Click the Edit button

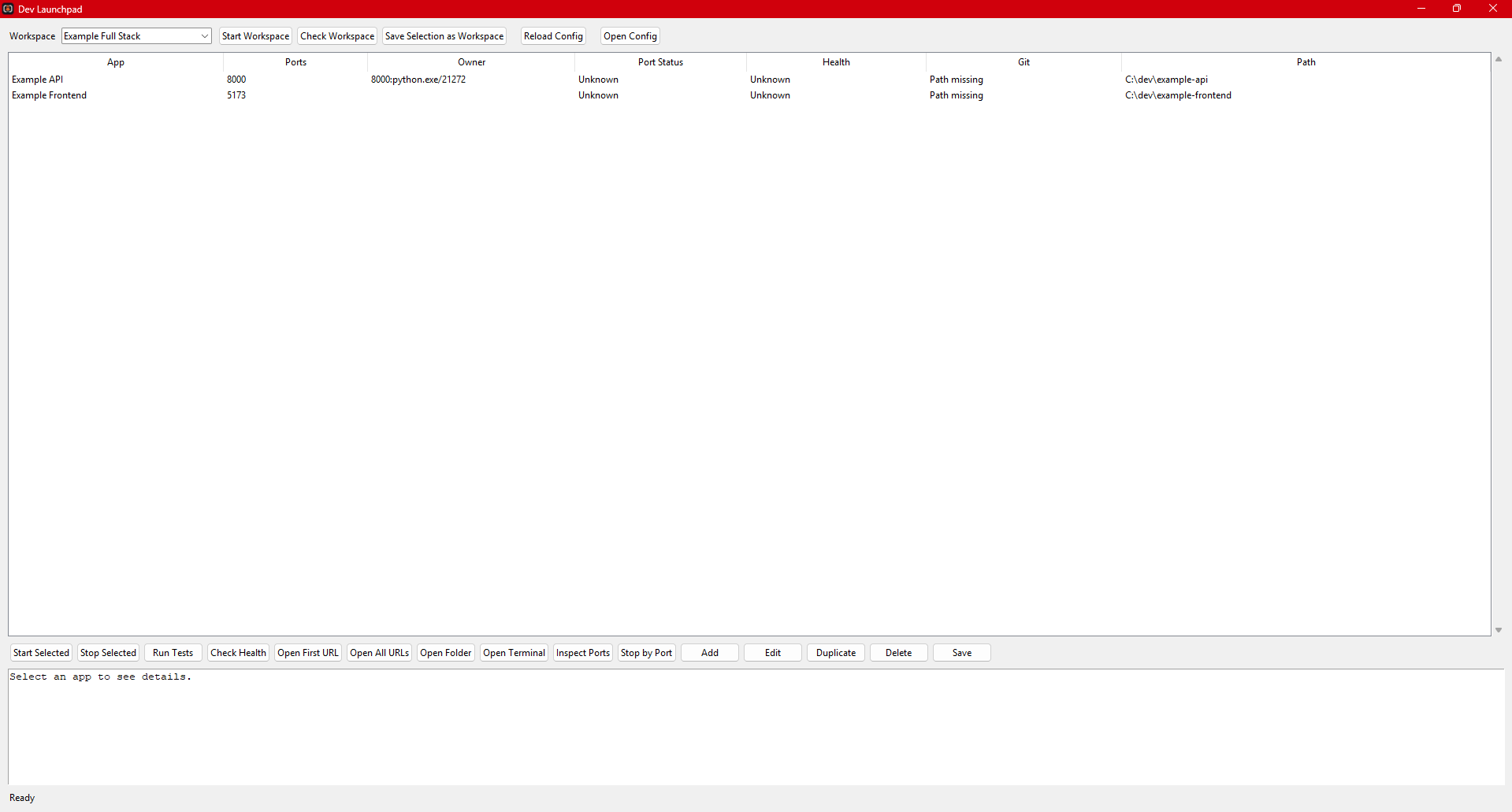pyautogui.click(x=773, y=653)
